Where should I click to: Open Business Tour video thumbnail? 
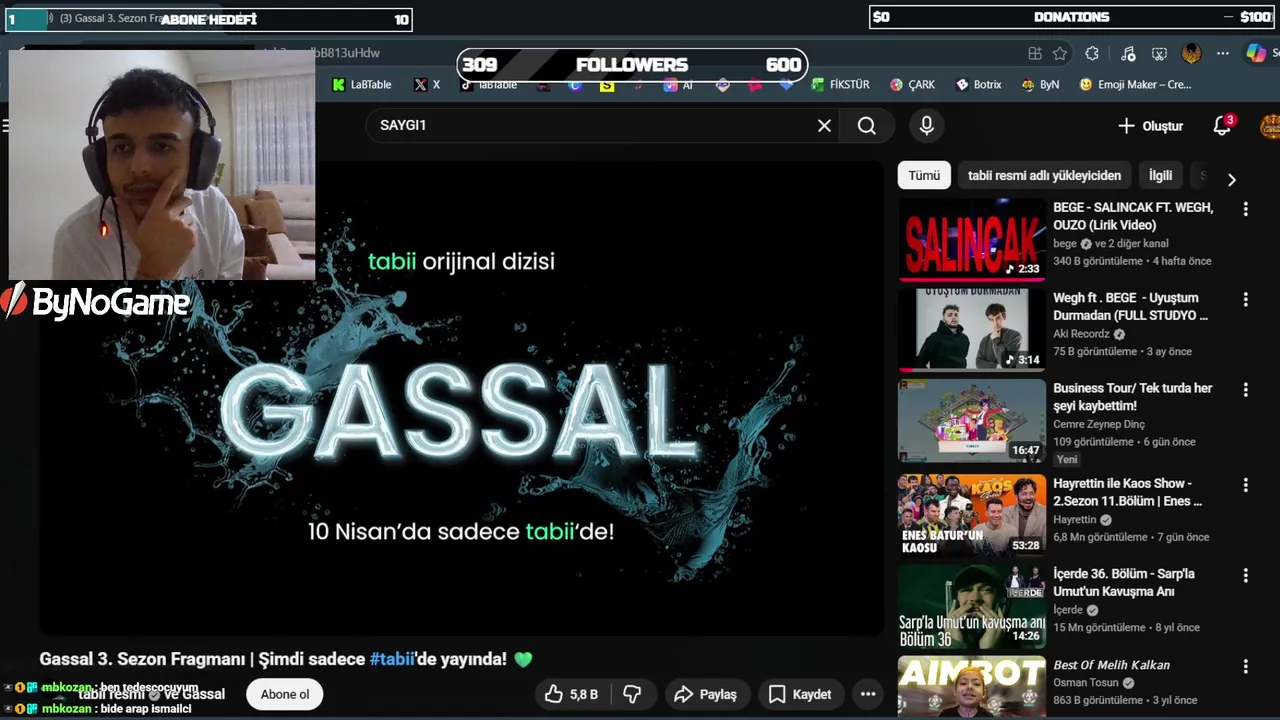tap(971, 419)
